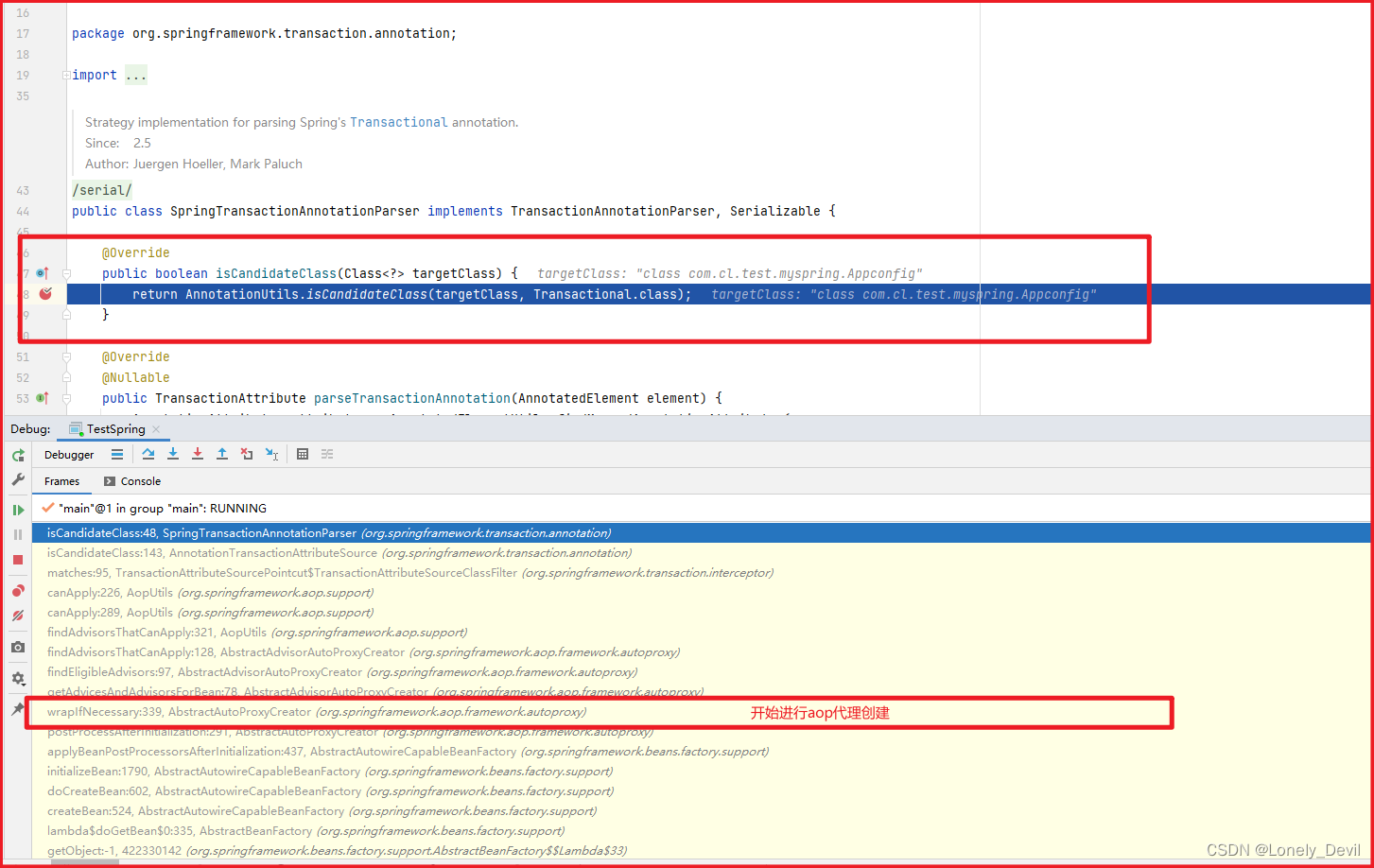
Task: Select frame canApply:226, AopUtils
Action: click(x=701, y=593)
